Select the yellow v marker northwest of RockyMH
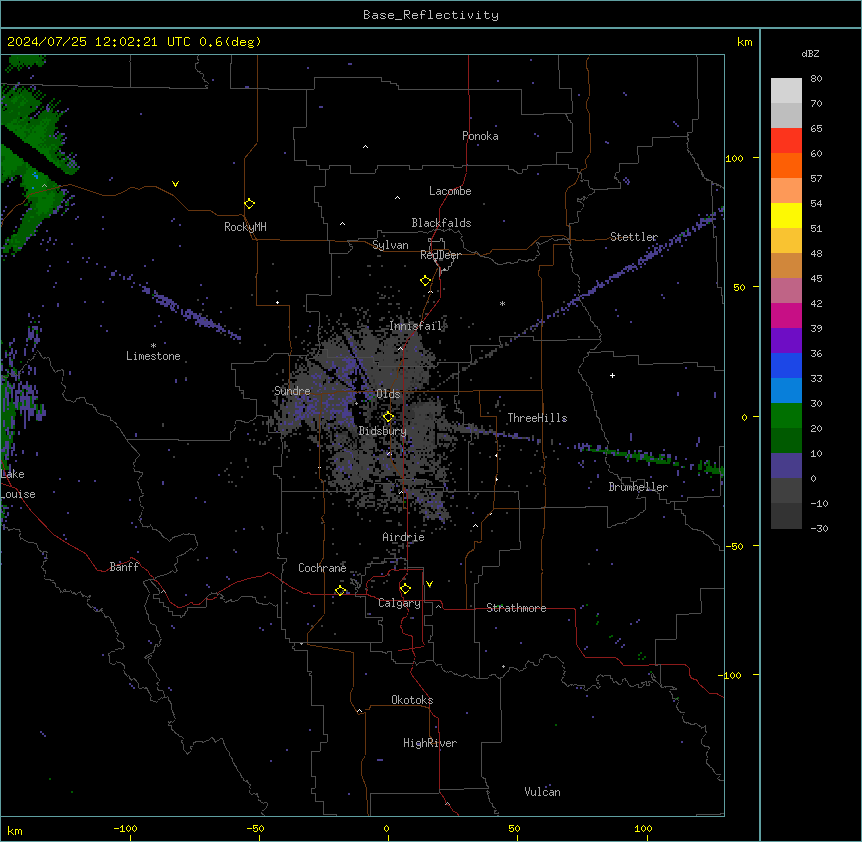The image size is (862, 842). coord(175,184)
